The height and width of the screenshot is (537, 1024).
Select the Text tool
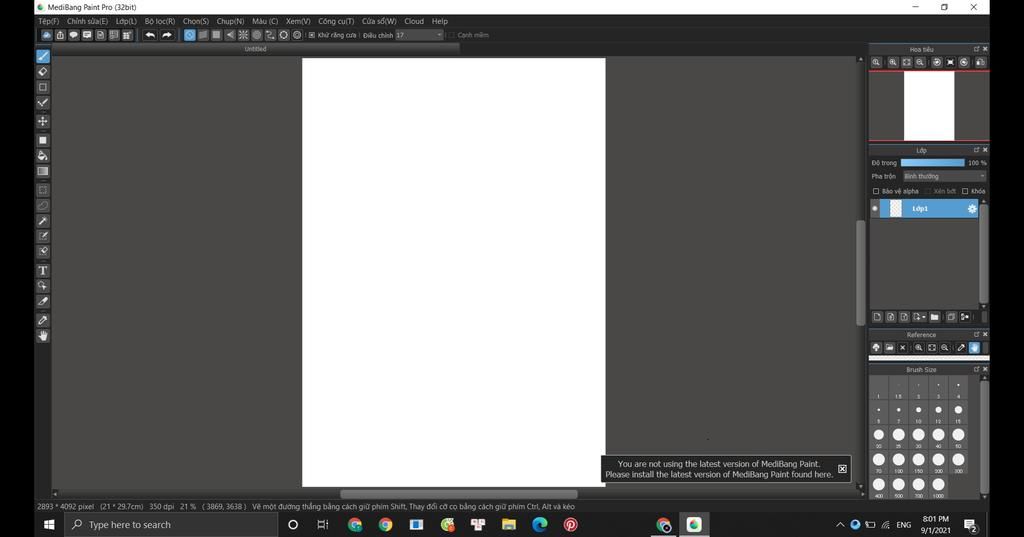(42, 270)
